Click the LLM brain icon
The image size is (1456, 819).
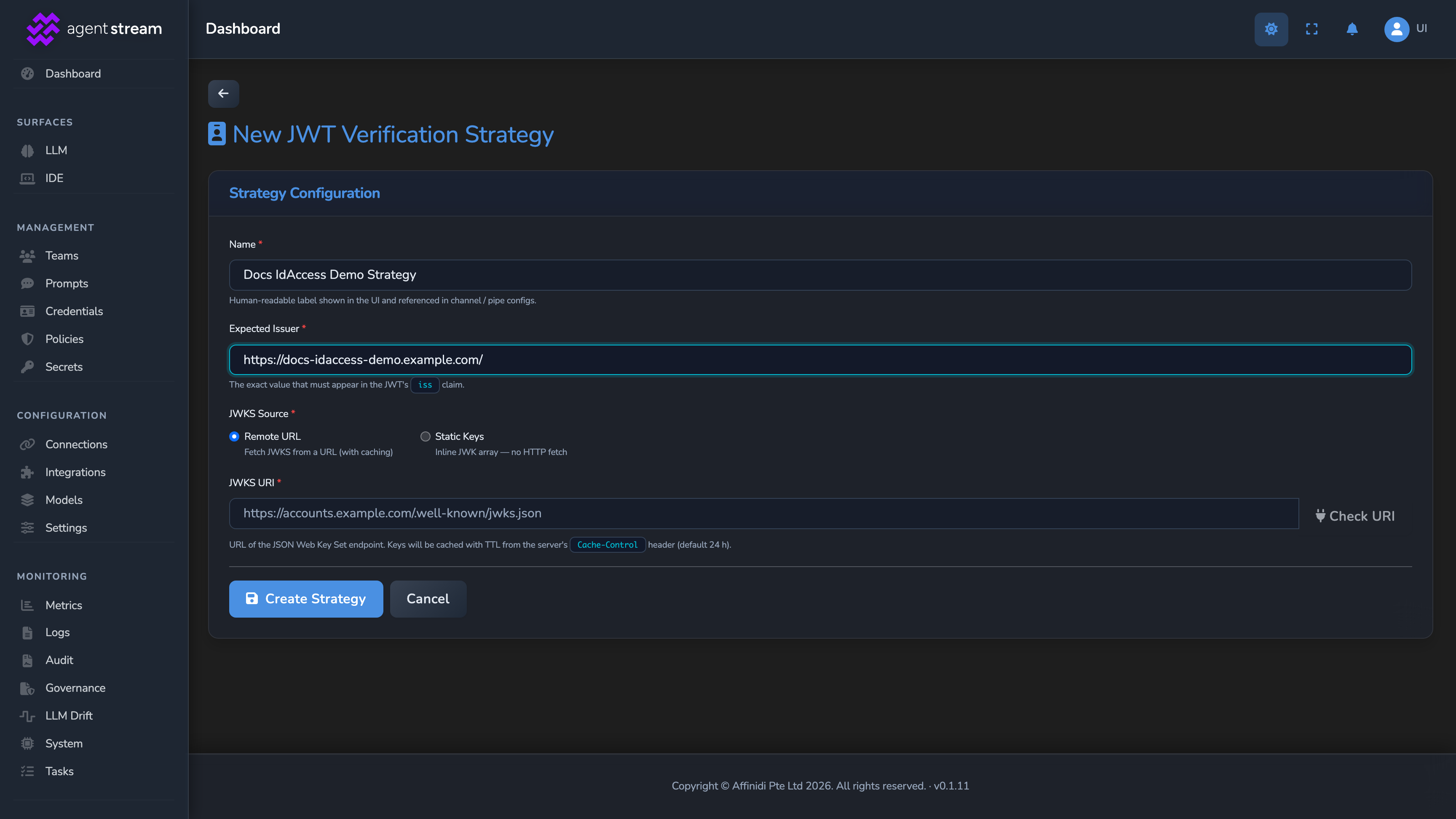27,150
